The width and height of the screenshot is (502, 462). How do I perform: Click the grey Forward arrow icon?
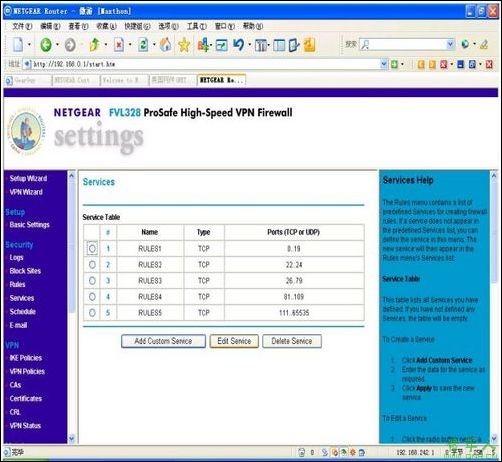coord(70,45)
